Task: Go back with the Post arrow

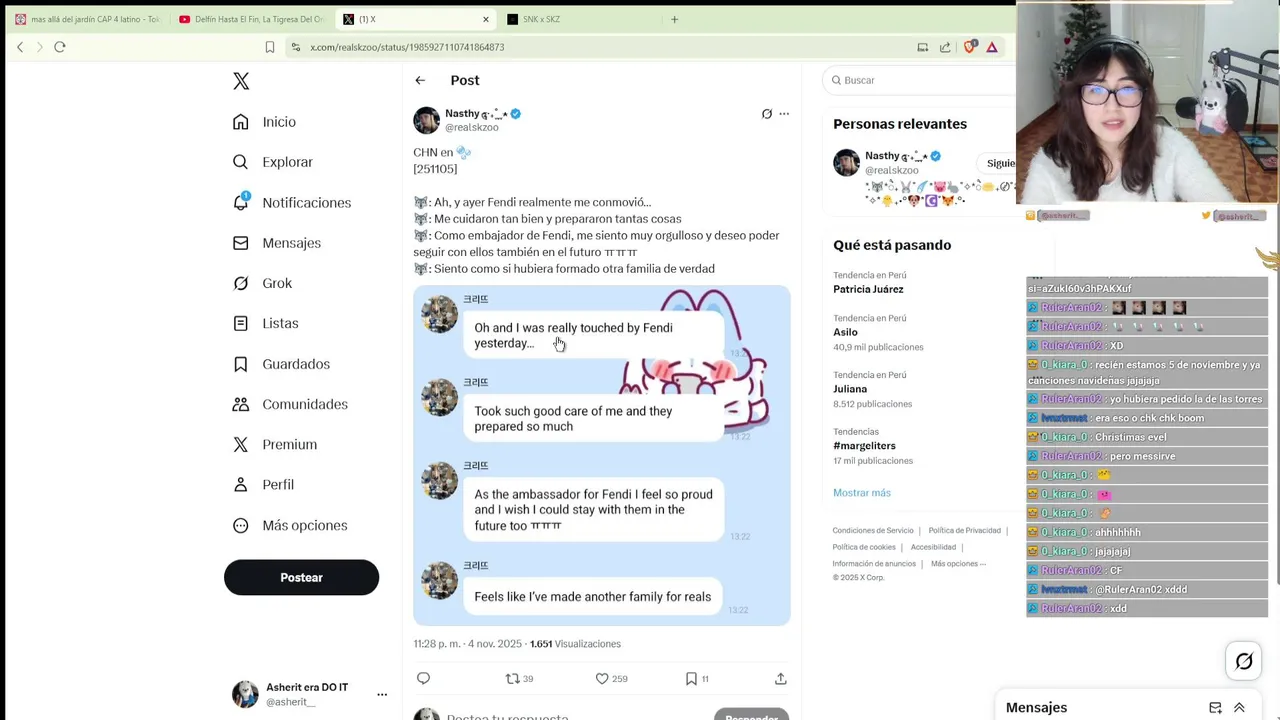Action: pos(420,80)
